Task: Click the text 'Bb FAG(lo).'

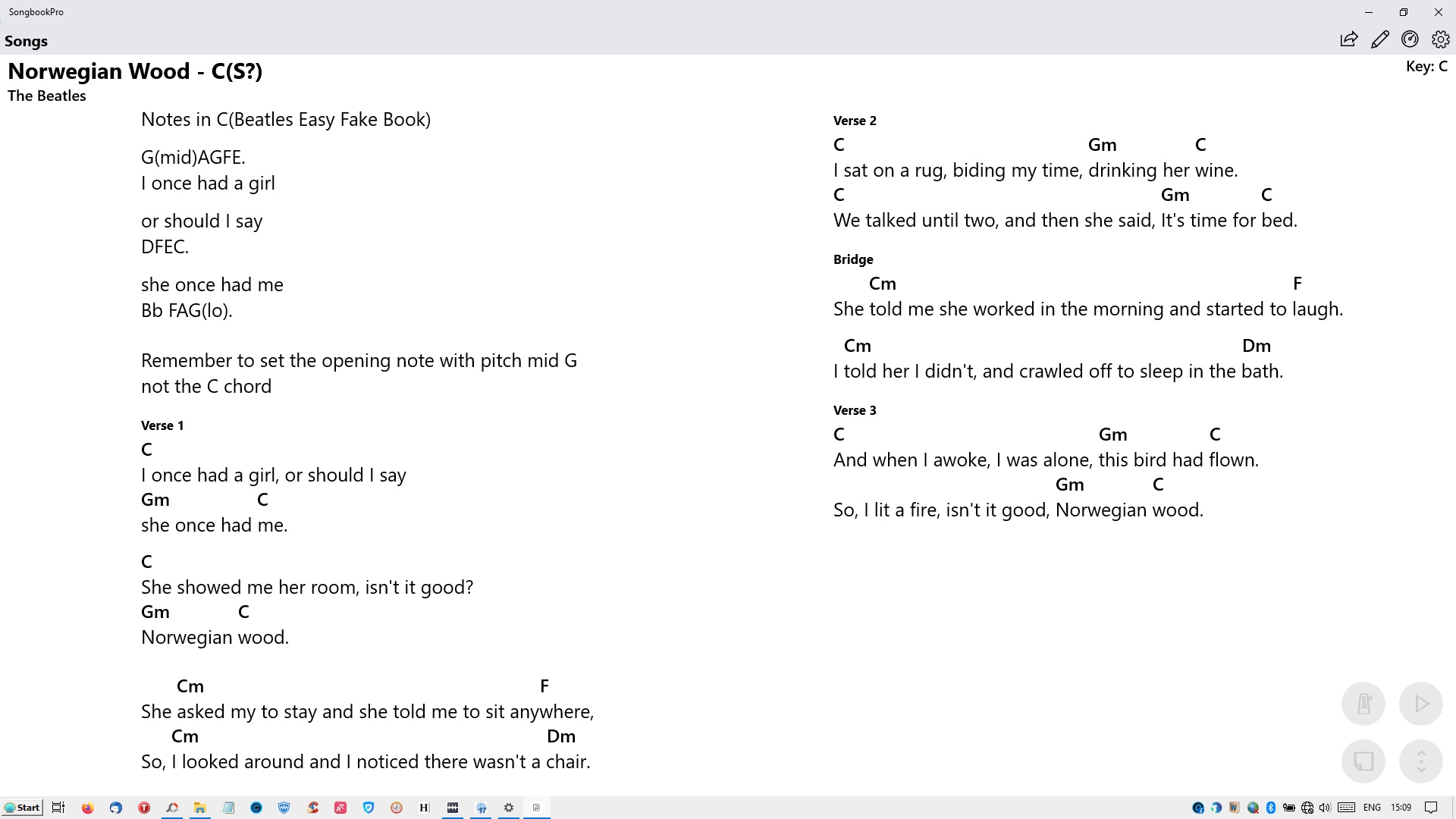Action: [x=187, y=311]
